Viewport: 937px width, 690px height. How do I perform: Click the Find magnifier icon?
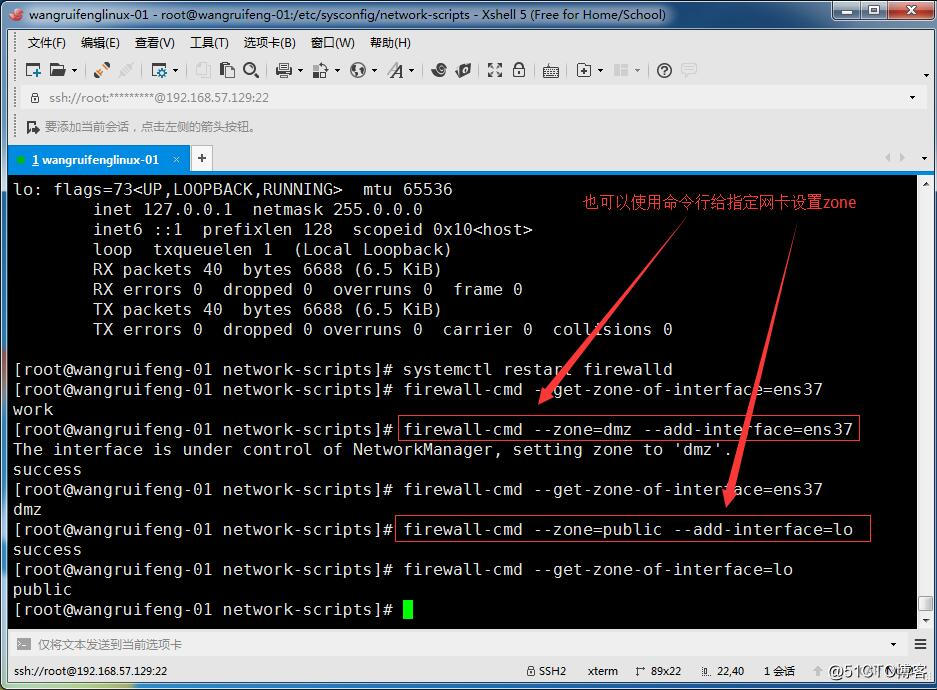(251, 70)
